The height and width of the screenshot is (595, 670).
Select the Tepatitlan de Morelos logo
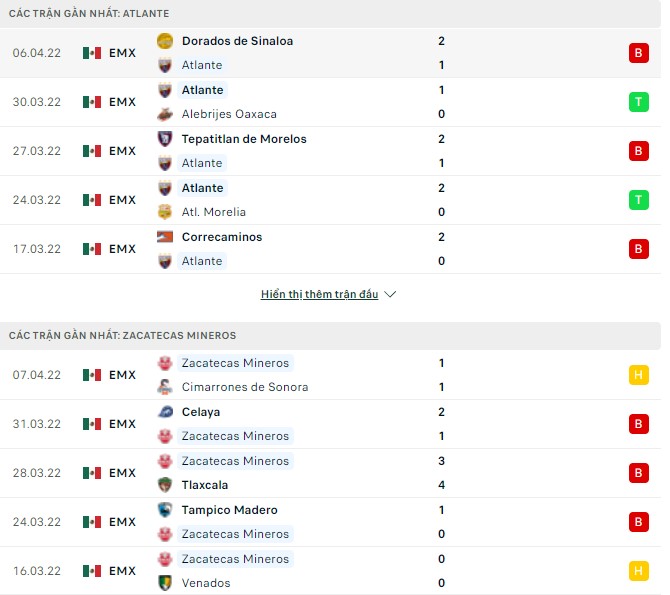165,139
